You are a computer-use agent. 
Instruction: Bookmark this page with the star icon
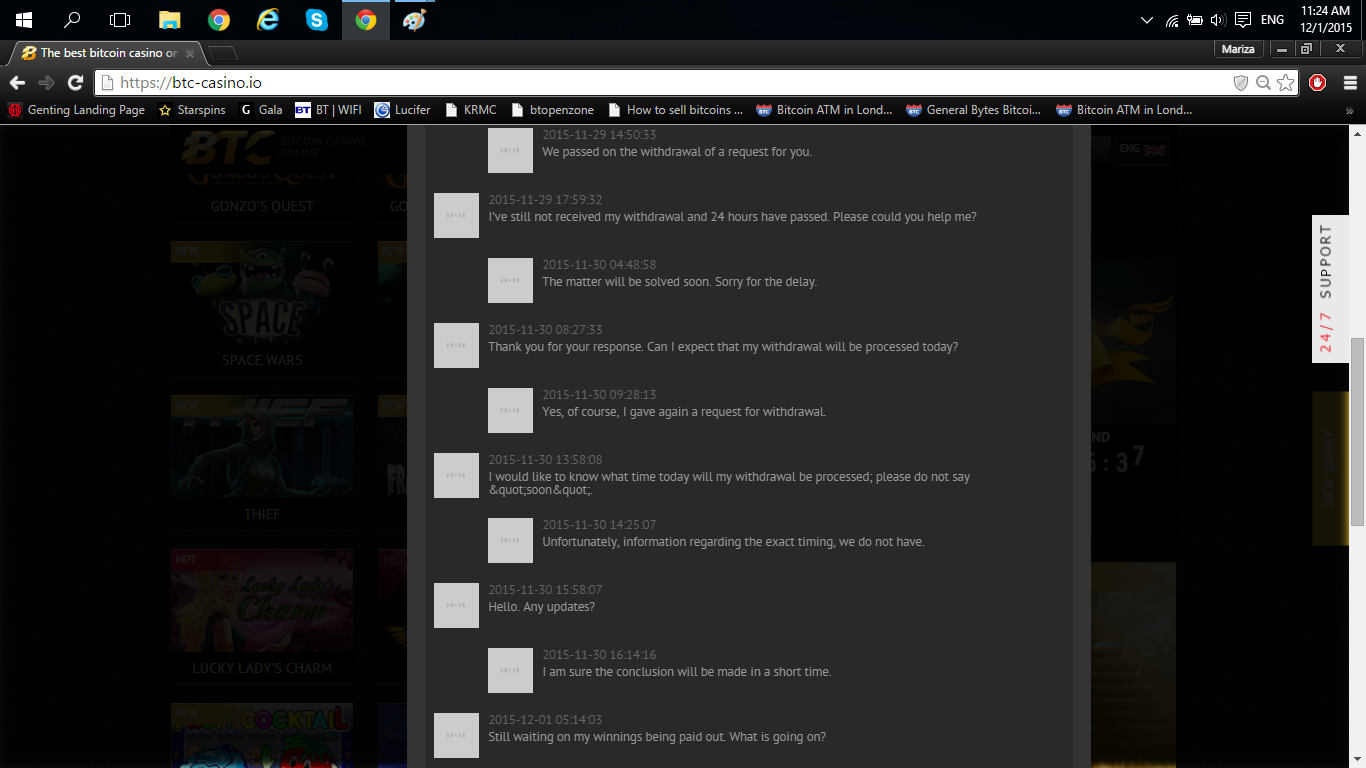tap(1285, 83)
